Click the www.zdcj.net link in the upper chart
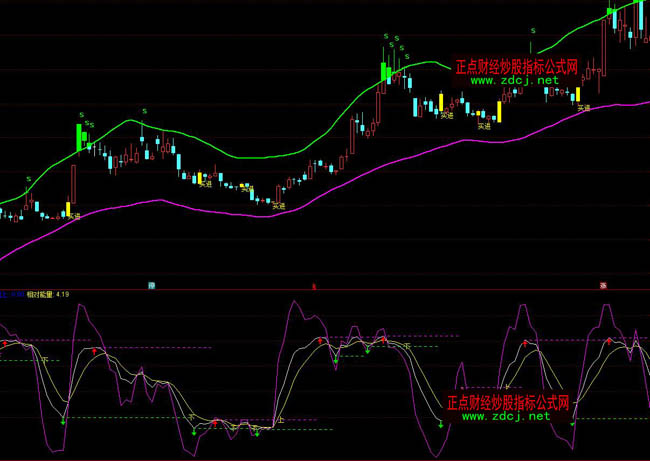 514,80
